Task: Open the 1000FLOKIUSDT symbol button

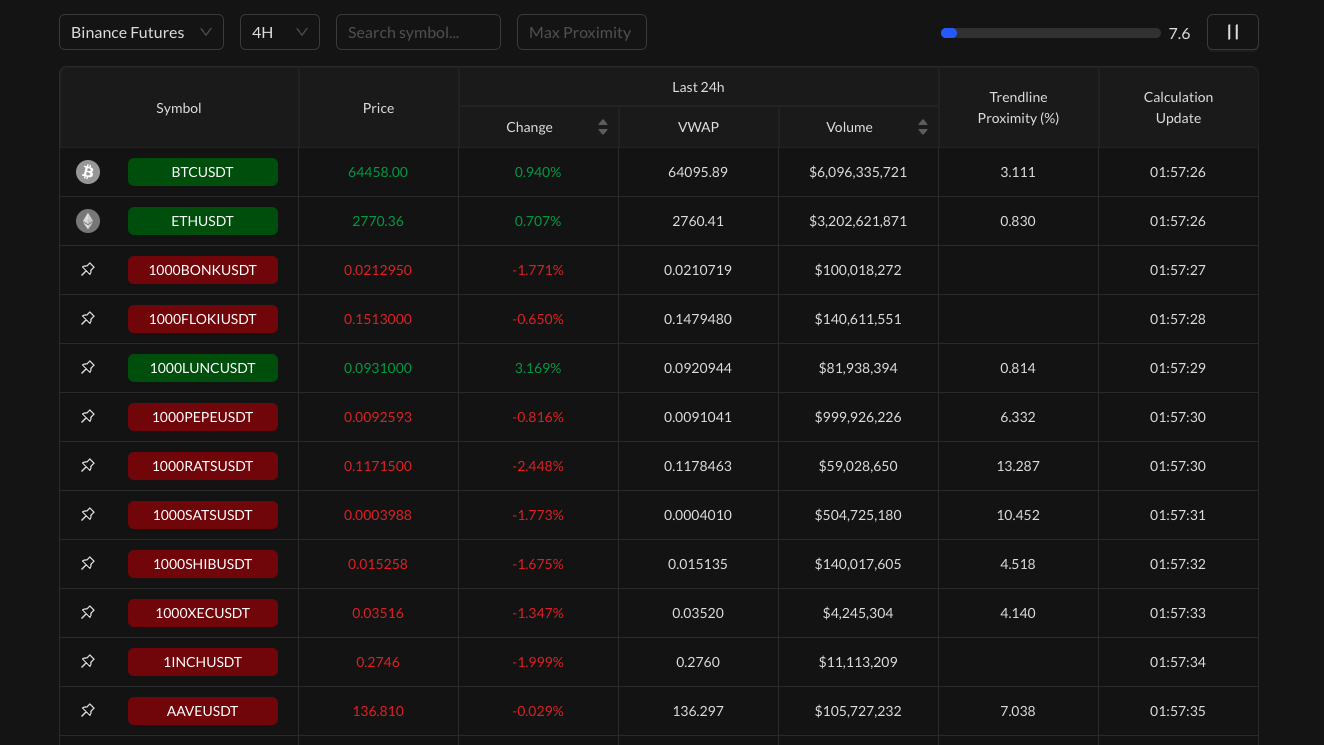Action: point(203,319)
